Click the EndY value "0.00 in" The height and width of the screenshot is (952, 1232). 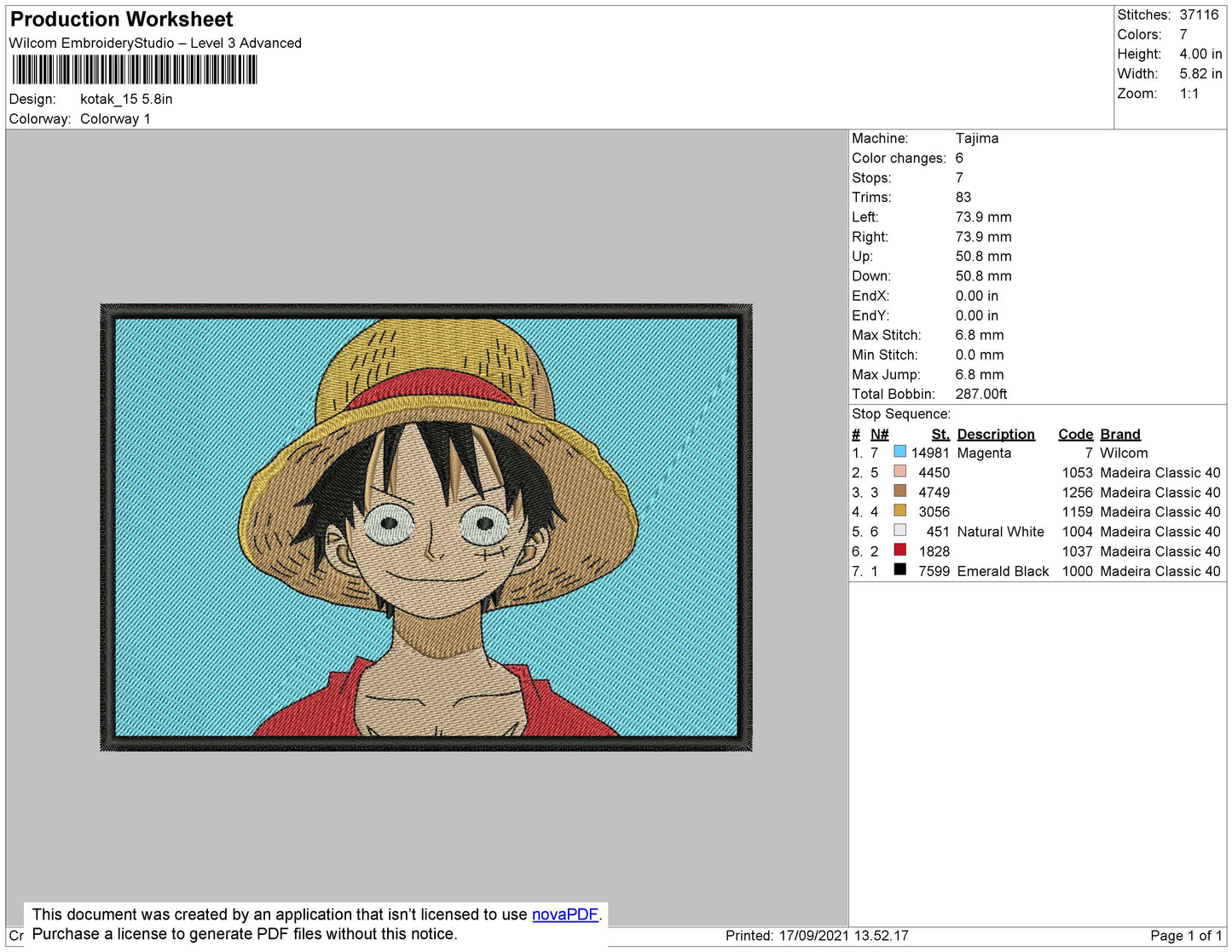977,316
